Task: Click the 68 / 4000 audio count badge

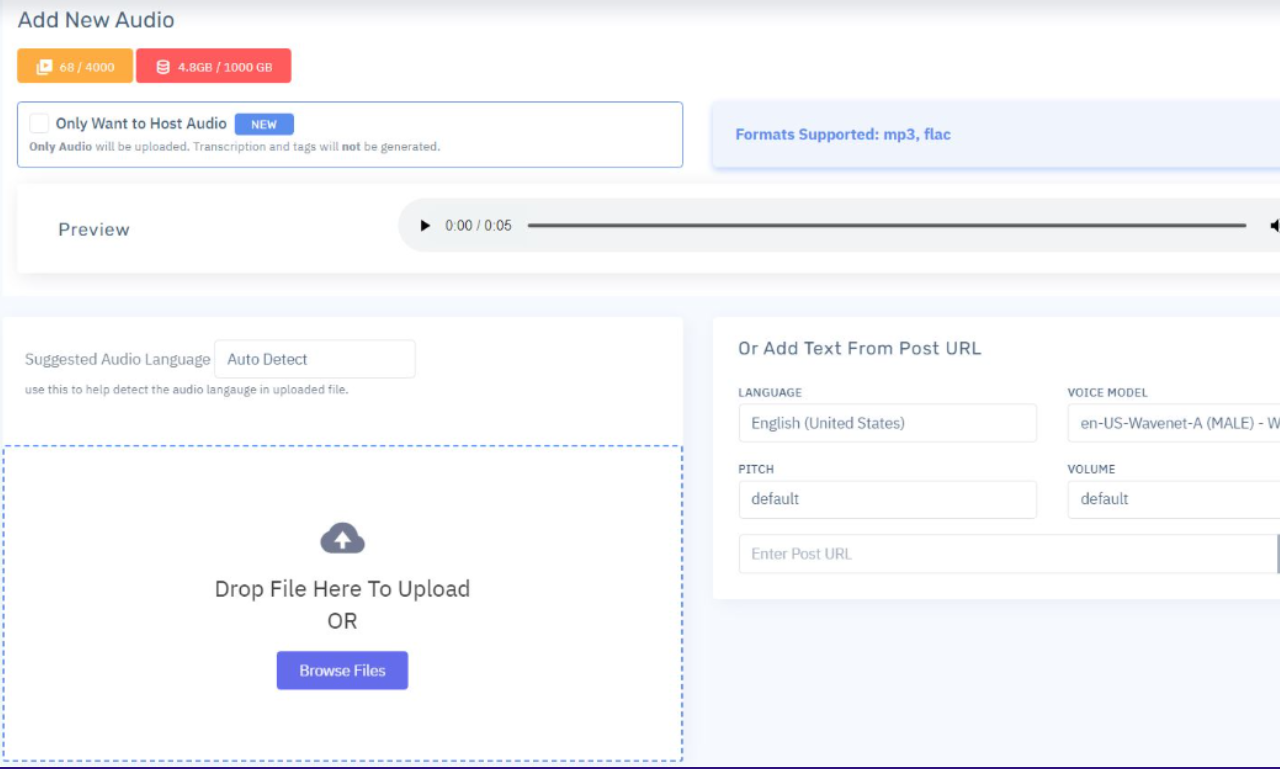Action: coord(75,66)
